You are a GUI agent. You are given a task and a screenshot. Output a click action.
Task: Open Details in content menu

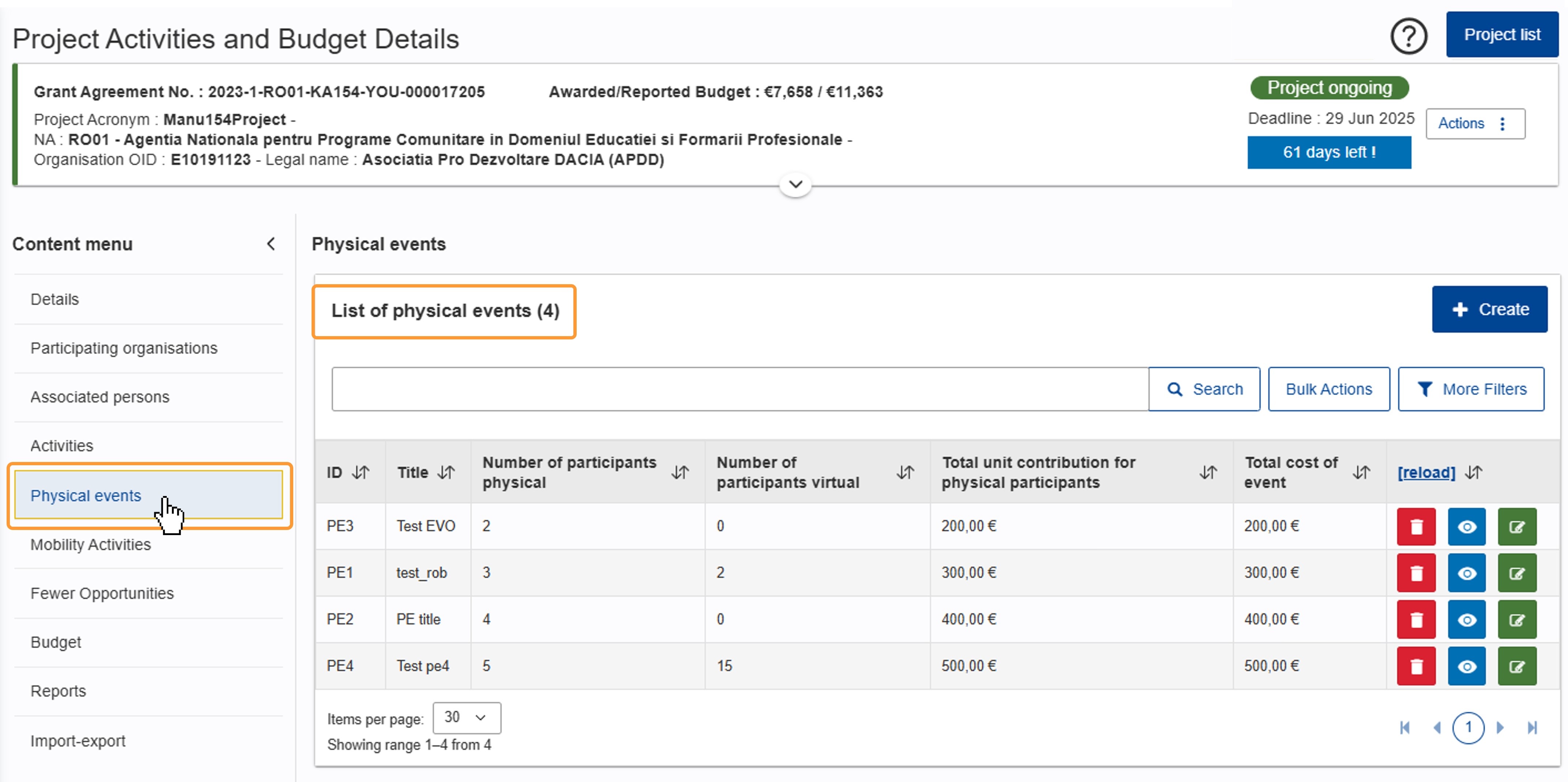tap(148, 299)
